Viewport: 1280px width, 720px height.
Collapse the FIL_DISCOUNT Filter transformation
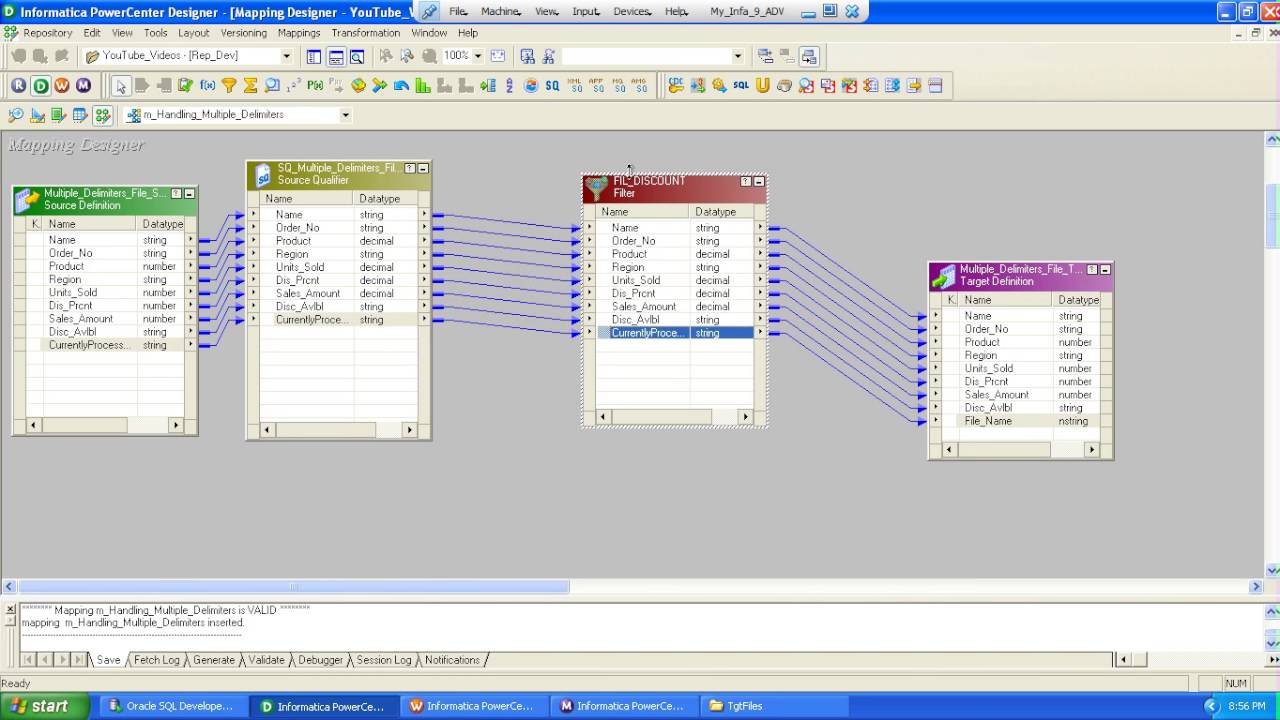pyautogui.click(x=759, y=182)
